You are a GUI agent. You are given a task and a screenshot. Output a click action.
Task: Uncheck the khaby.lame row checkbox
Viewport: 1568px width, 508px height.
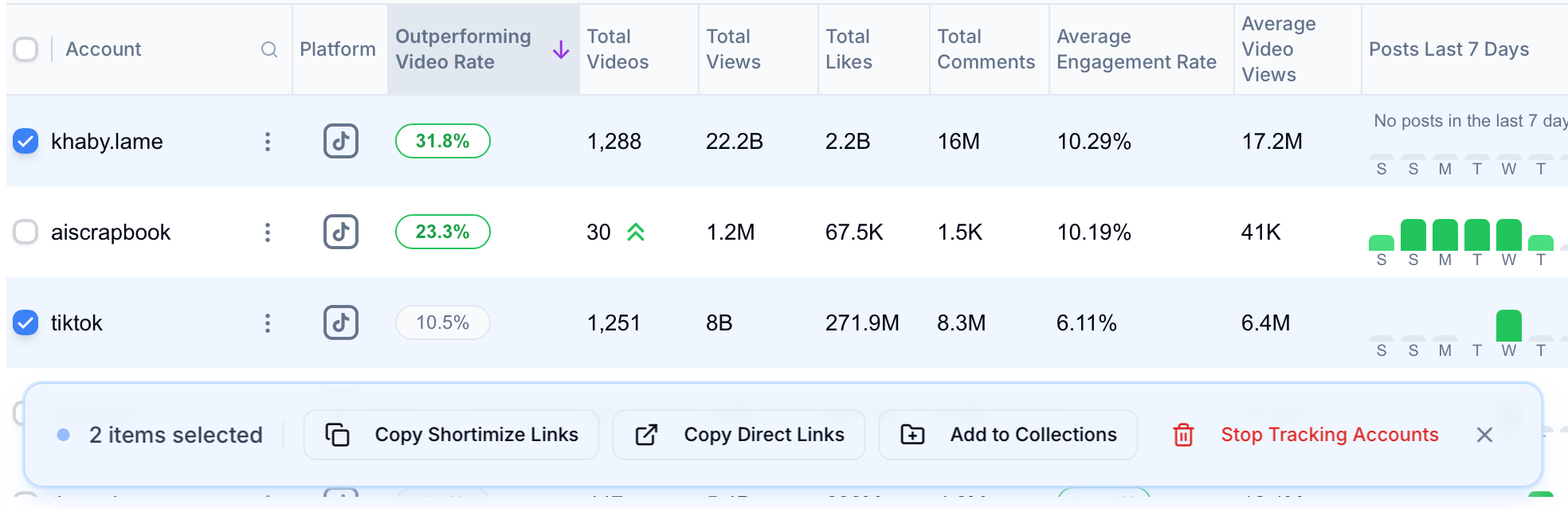coord(25,141)
